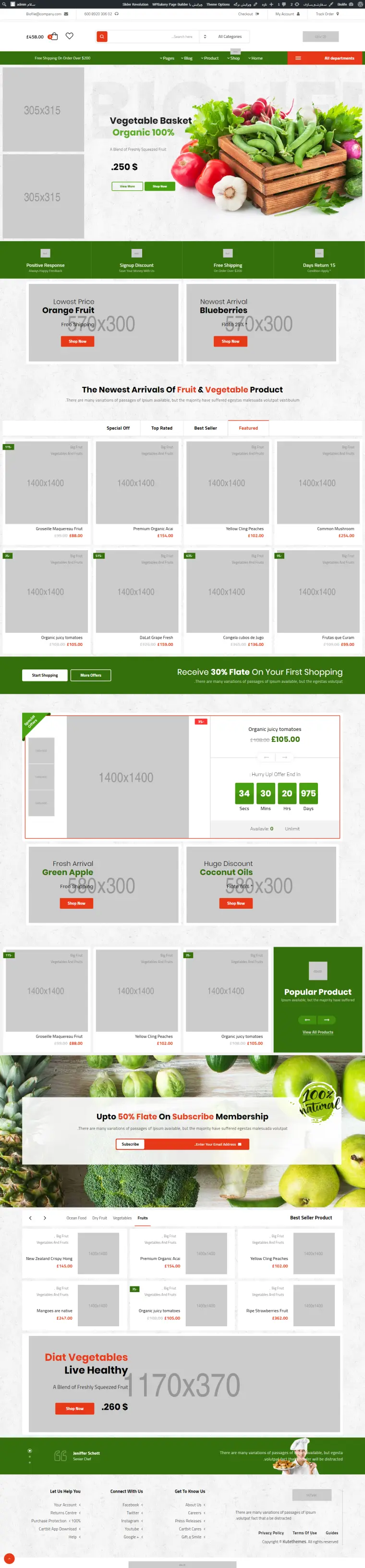Click the phone icon beside 600 8920 306 02
This screenshot has width=365, height=1568.
pos(117,14)
